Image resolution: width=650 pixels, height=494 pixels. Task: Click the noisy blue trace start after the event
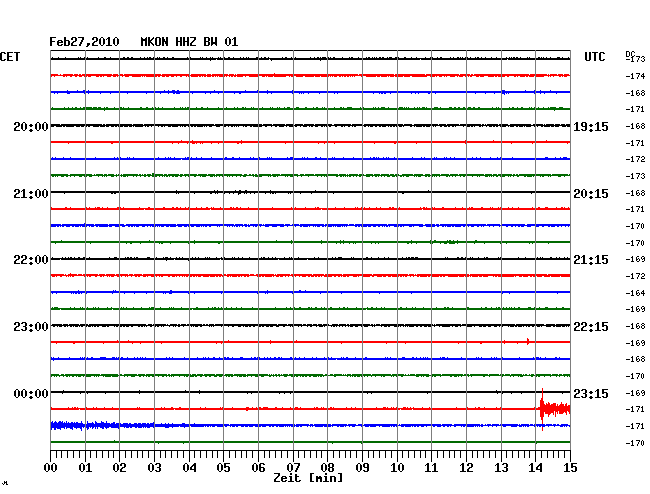click(x=66, y=426)
